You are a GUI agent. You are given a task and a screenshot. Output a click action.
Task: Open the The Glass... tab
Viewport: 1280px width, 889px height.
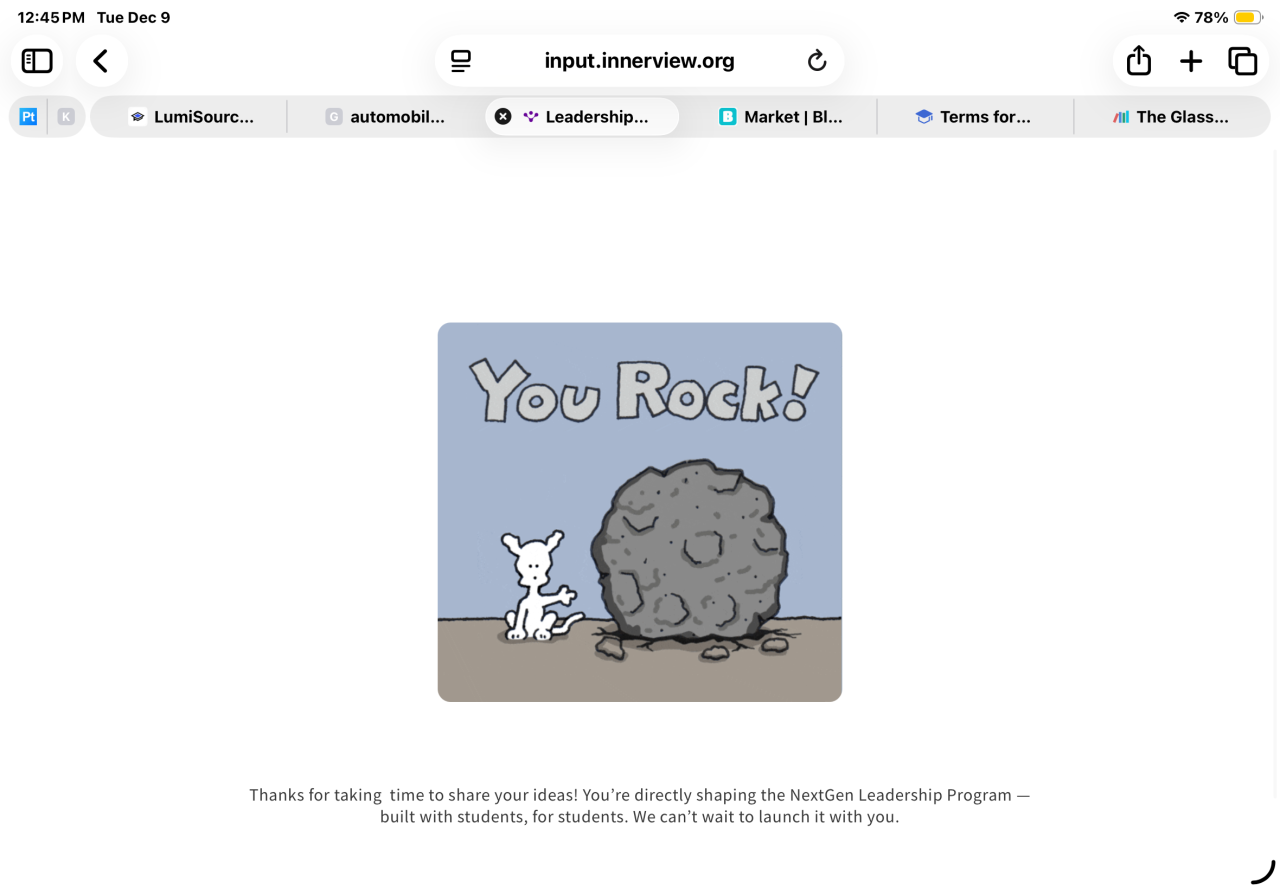point(1171,117)
